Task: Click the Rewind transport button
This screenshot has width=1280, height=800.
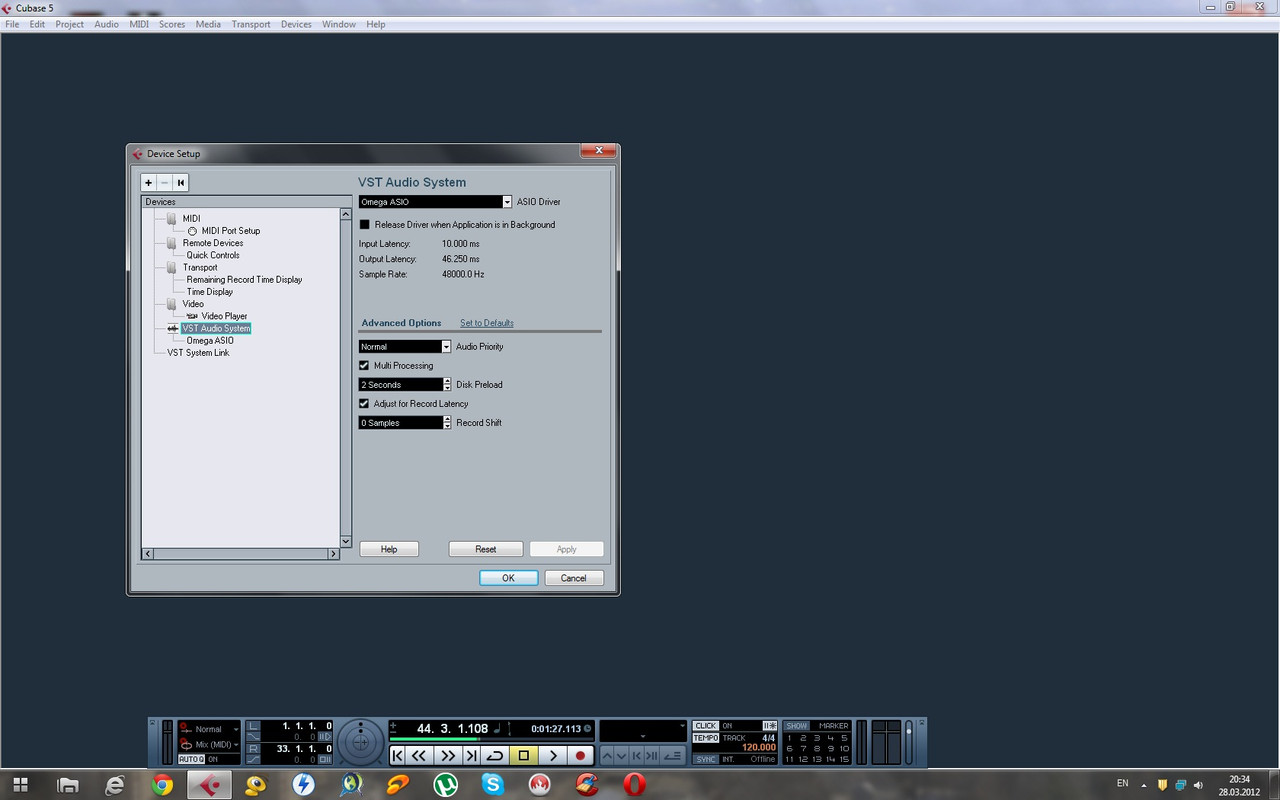Action: (421, 756)
